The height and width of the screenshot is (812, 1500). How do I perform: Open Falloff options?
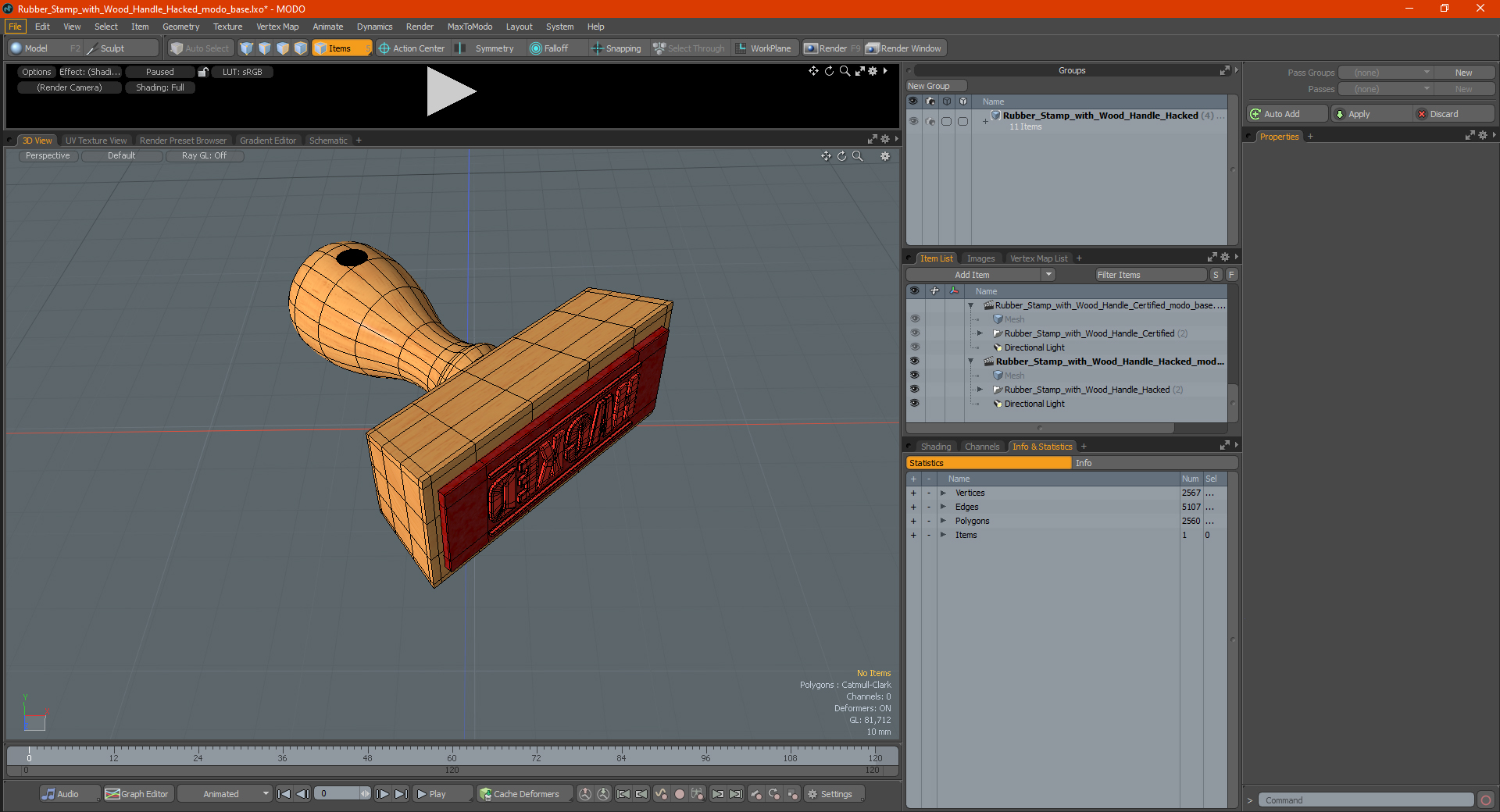coord(549,48)
